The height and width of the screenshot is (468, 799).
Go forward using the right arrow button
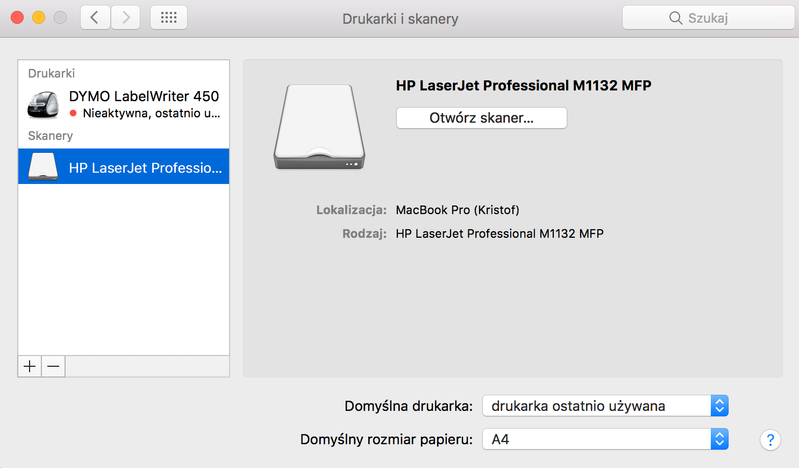click(125, 18)
